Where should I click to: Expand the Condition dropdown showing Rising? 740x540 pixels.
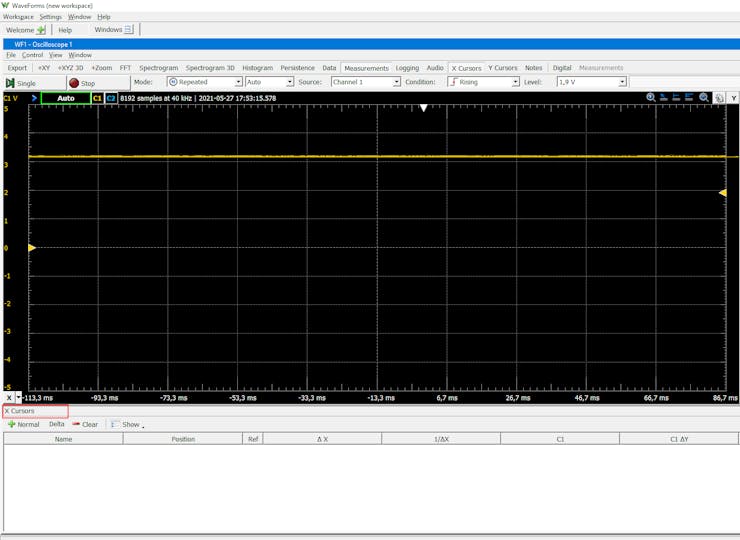pos(484,82)
